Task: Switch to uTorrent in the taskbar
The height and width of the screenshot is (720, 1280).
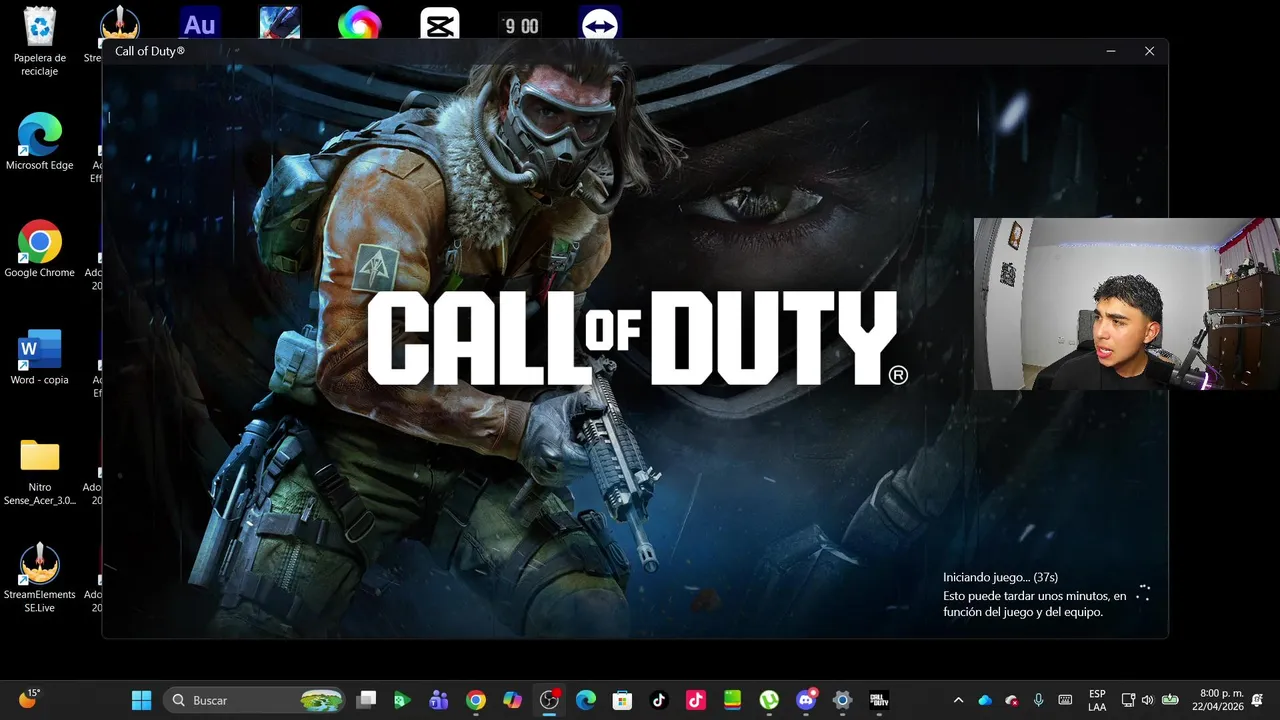Action: [769, 700]
